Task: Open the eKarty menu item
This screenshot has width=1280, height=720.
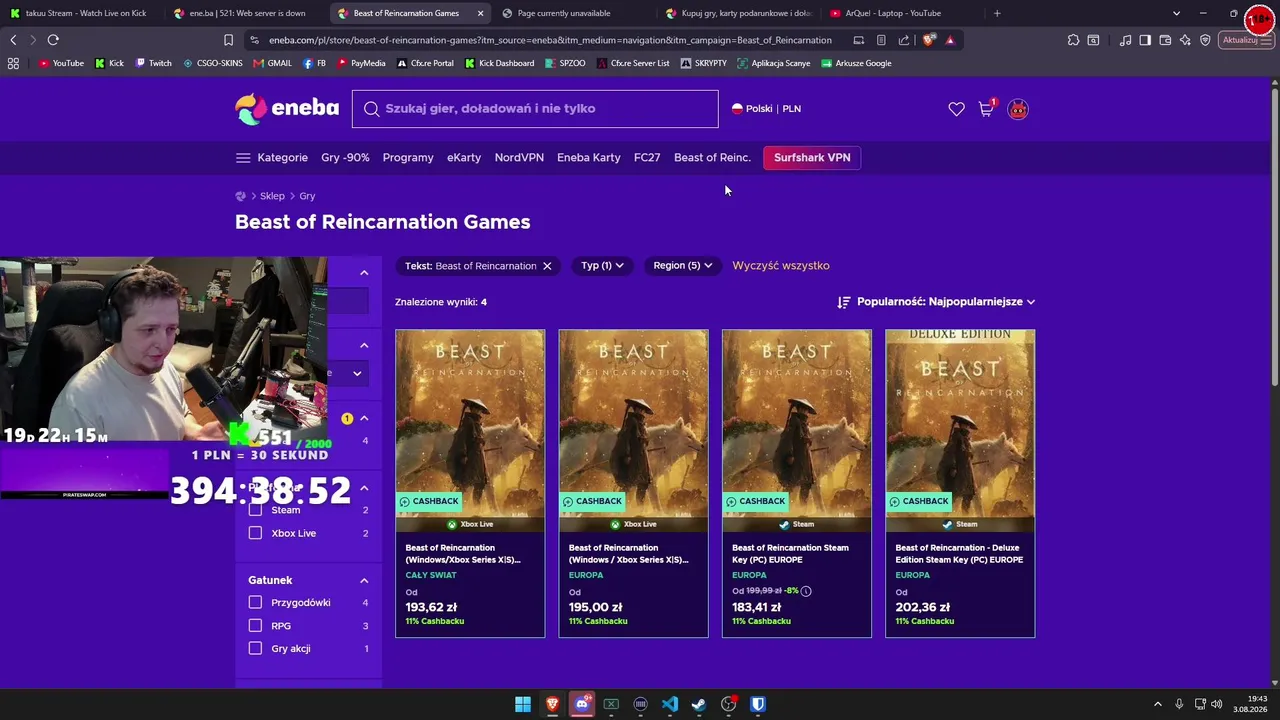Action: [x=464, y=158]
